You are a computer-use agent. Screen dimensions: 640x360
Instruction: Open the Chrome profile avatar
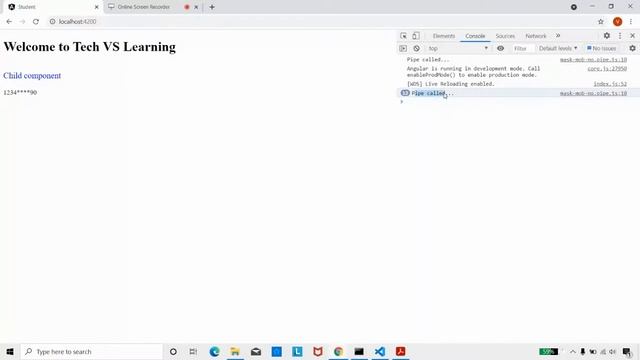click(x=617, y=22)
